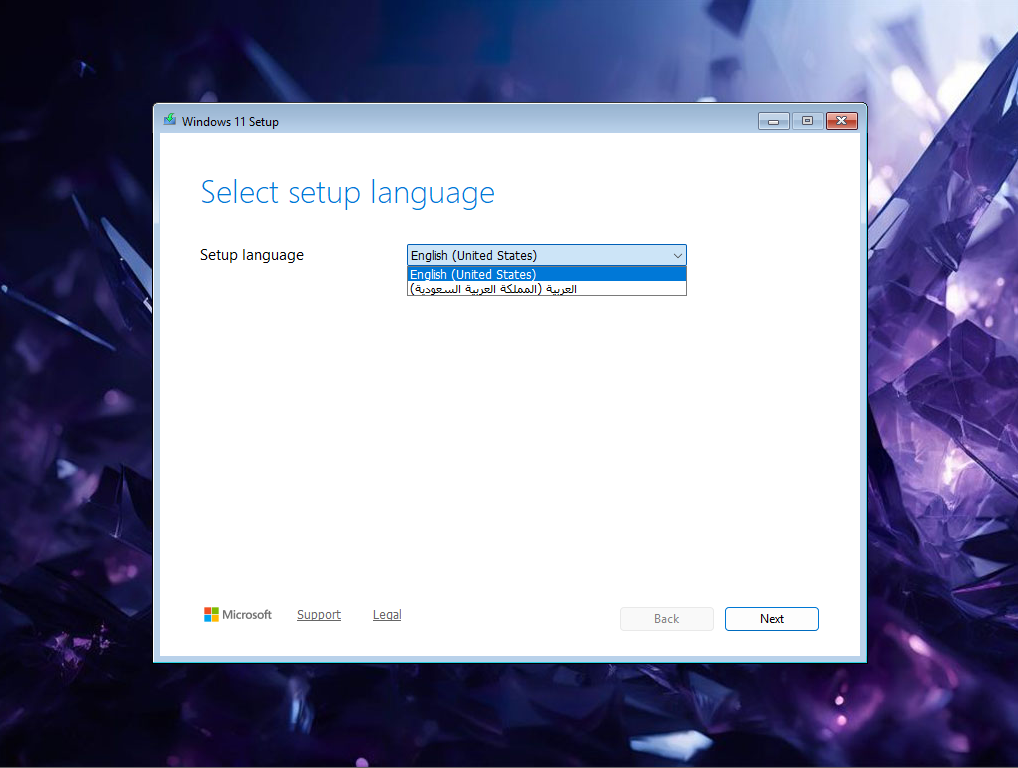The image size is (1018, 768).
Task: Click the "Setup language" label text
Action: click(252, 255)
